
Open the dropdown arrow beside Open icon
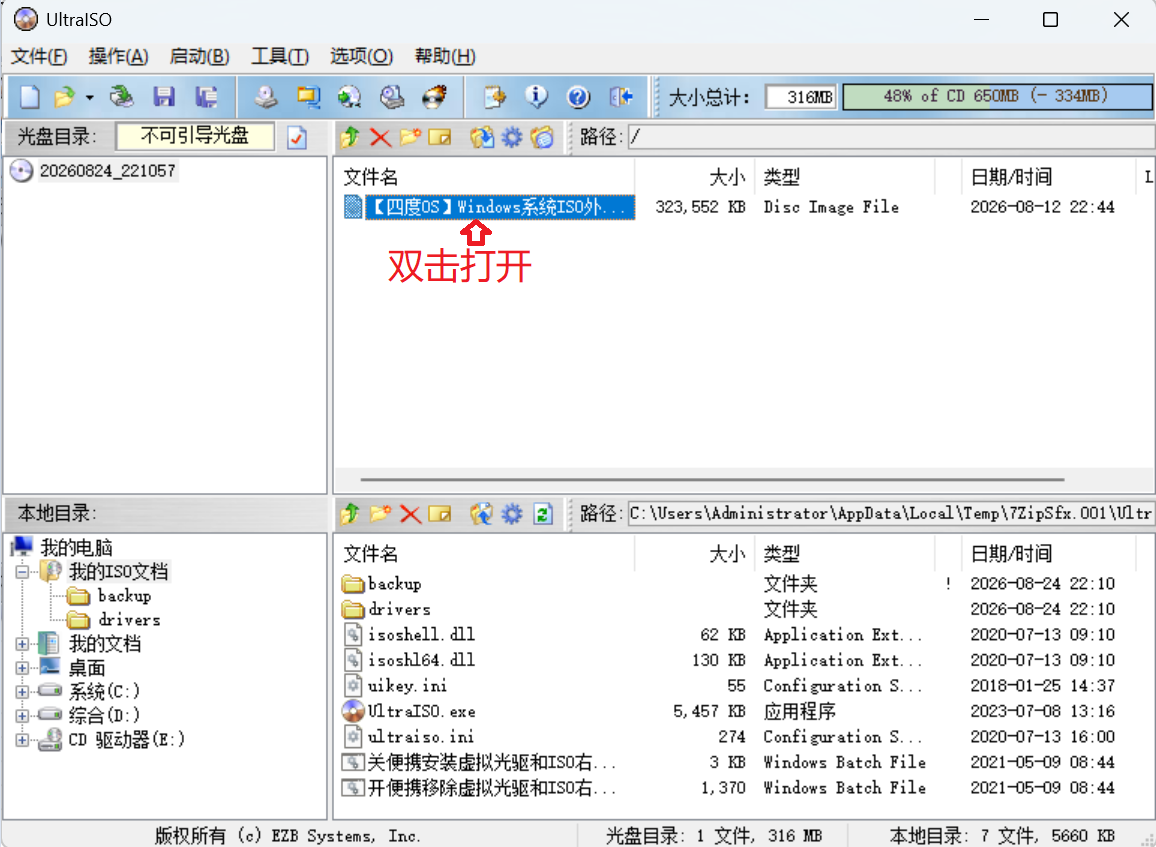[x=89, y=97]
